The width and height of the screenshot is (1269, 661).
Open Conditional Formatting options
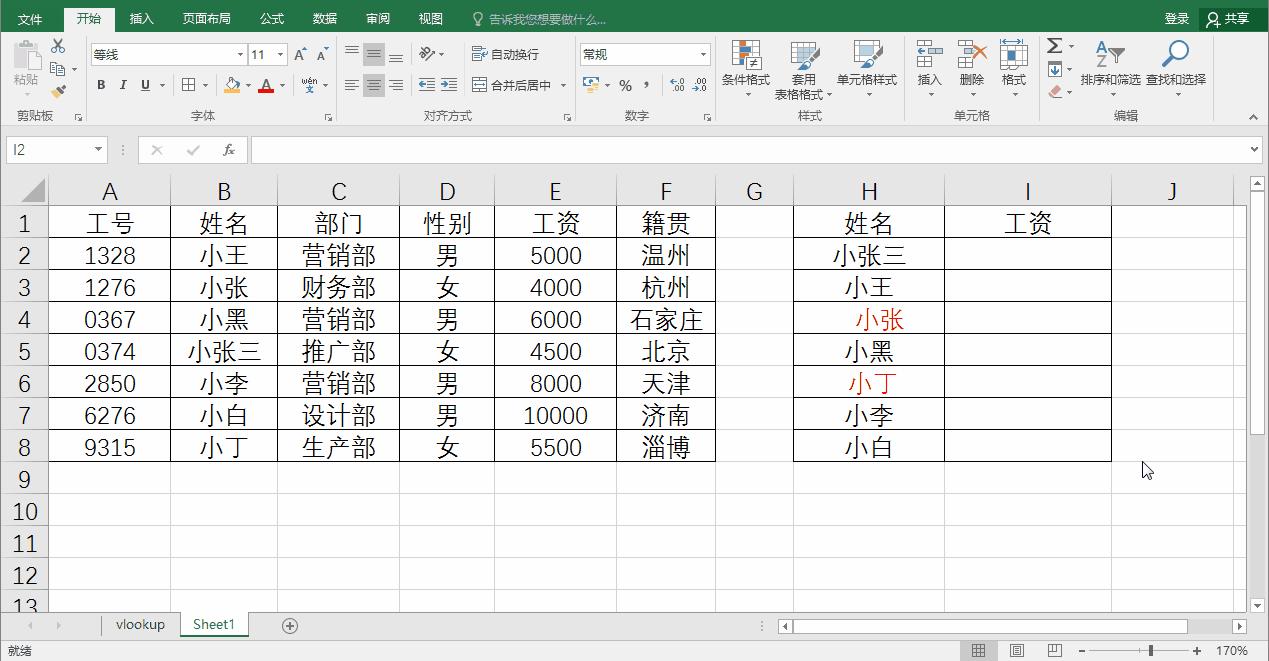click(x=746, y=70)
